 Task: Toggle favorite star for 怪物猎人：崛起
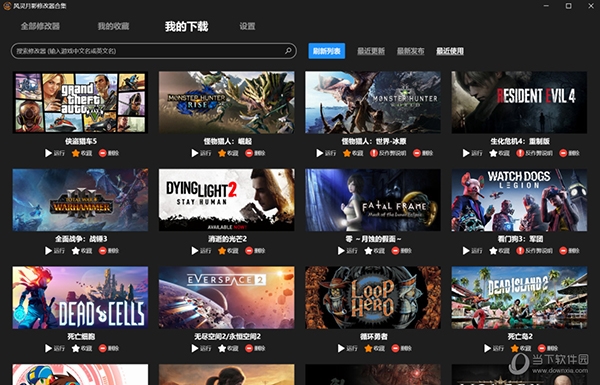[x=228, y=153]
